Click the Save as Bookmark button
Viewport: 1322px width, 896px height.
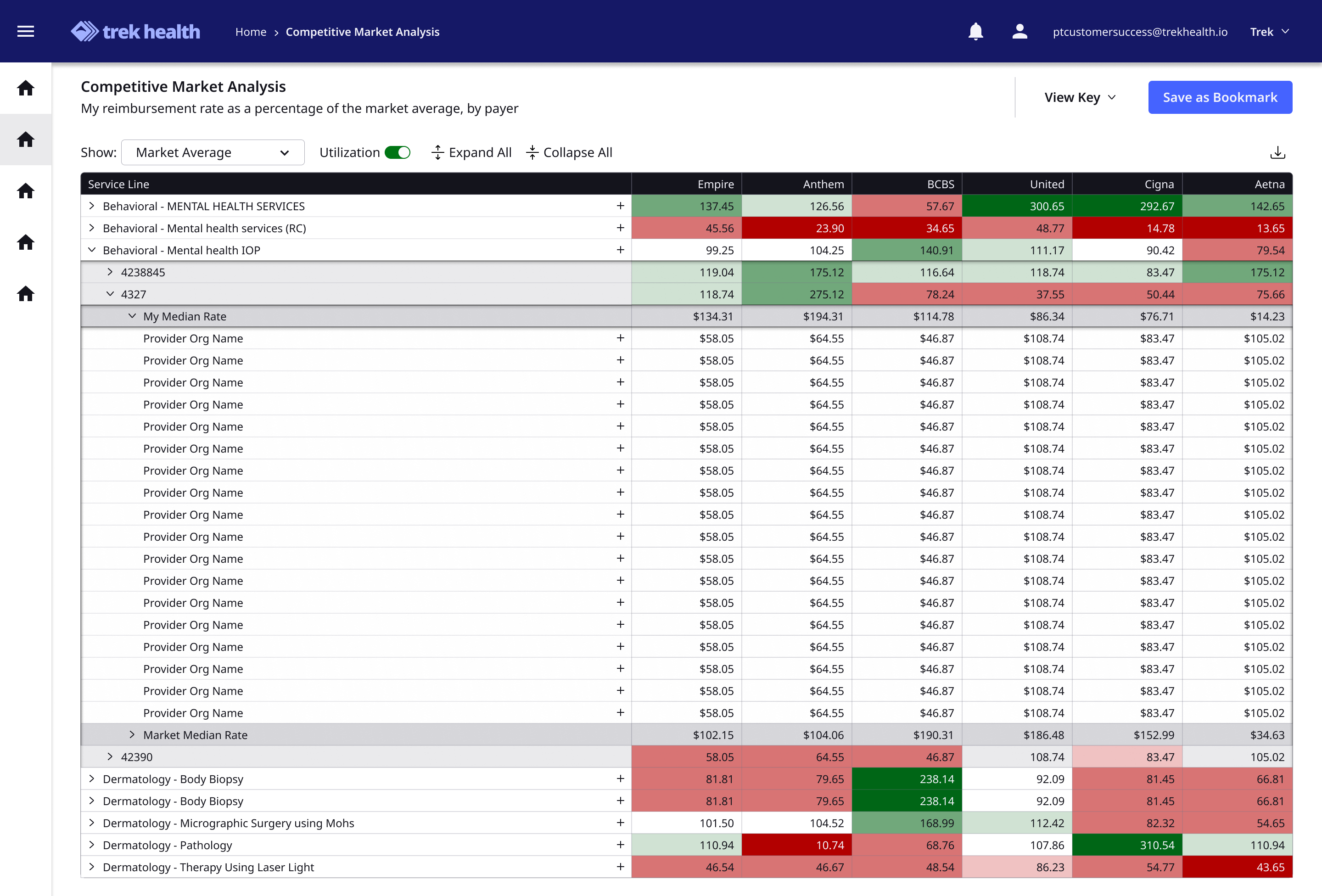tap(1220, 97)
